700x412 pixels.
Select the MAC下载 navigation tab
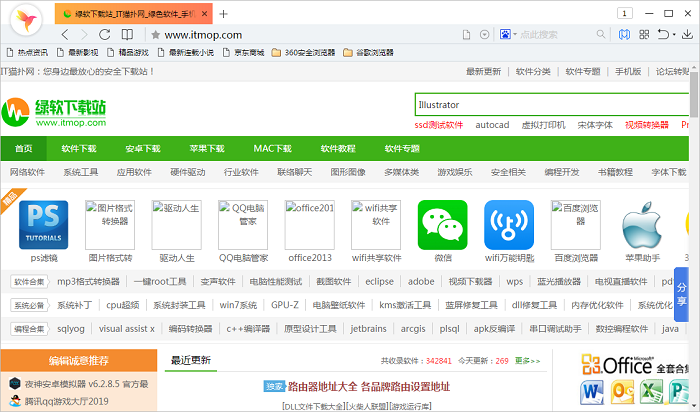click(272, 149)
